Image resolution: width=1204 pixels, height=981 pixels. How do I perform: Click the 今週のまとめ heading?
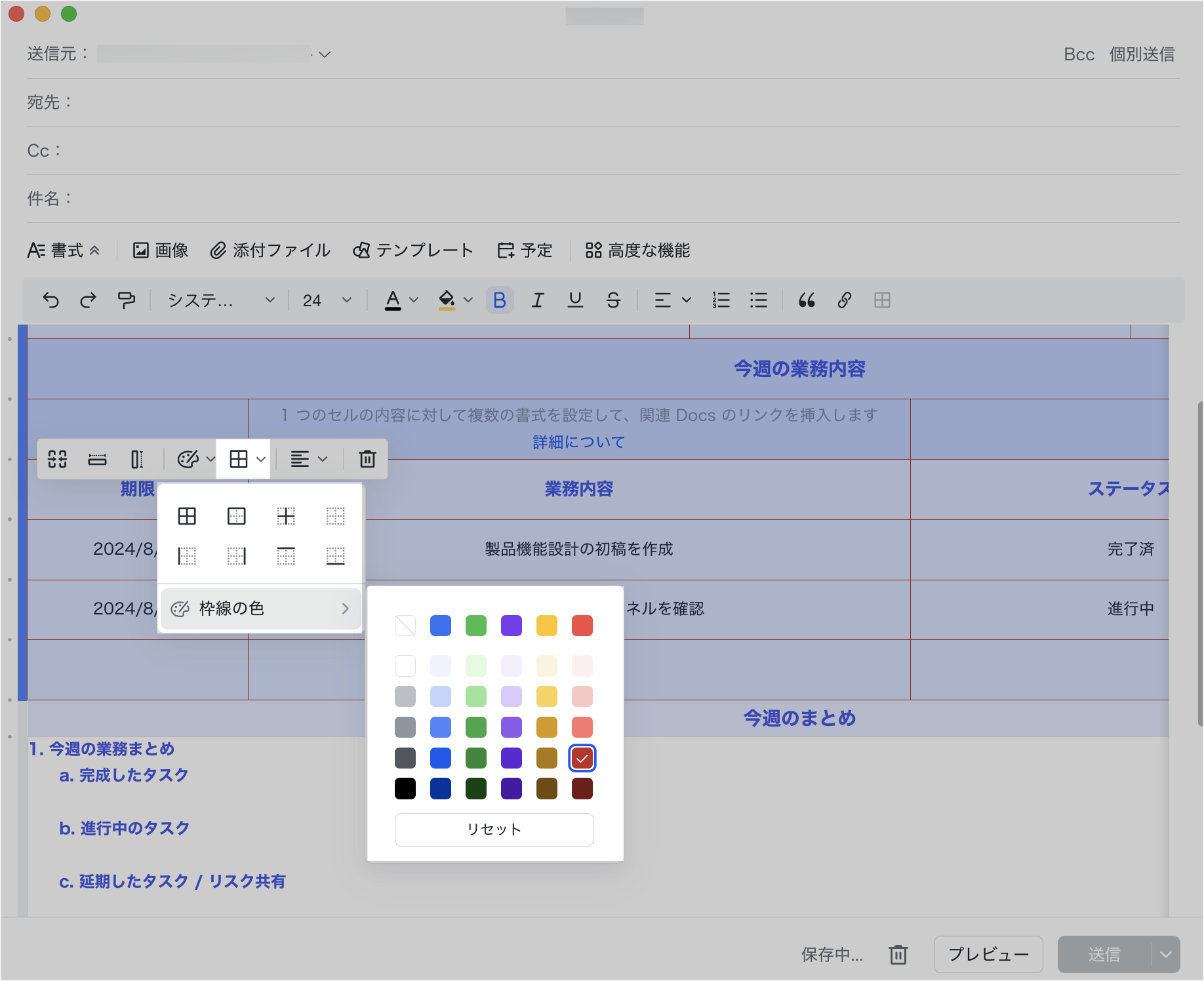(x=799, y=718)
